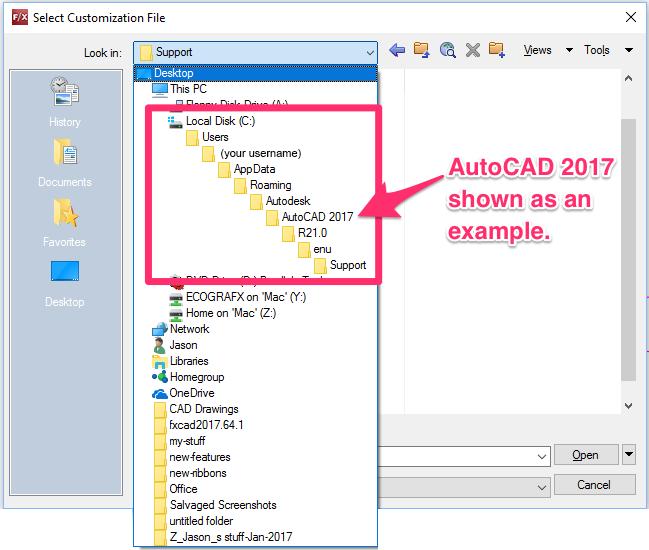
Task: Select the (your username) folder
Action: [x=252, y=153]
